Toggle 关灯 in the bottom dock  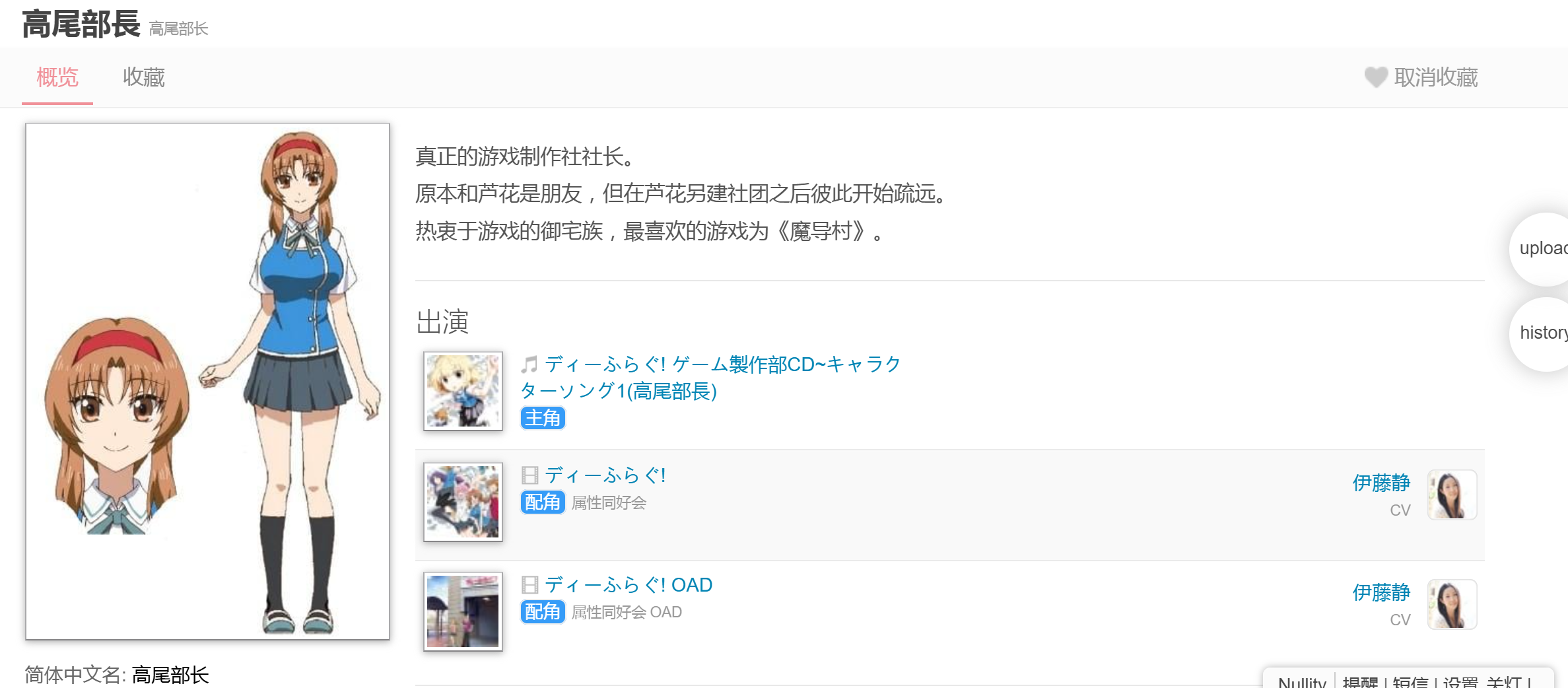point(1504,681)
